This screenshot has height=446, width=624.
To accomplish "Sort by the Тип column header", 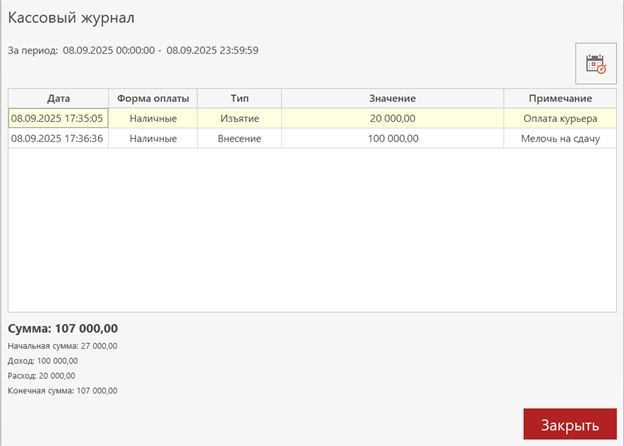I will [x=239, y=98].
